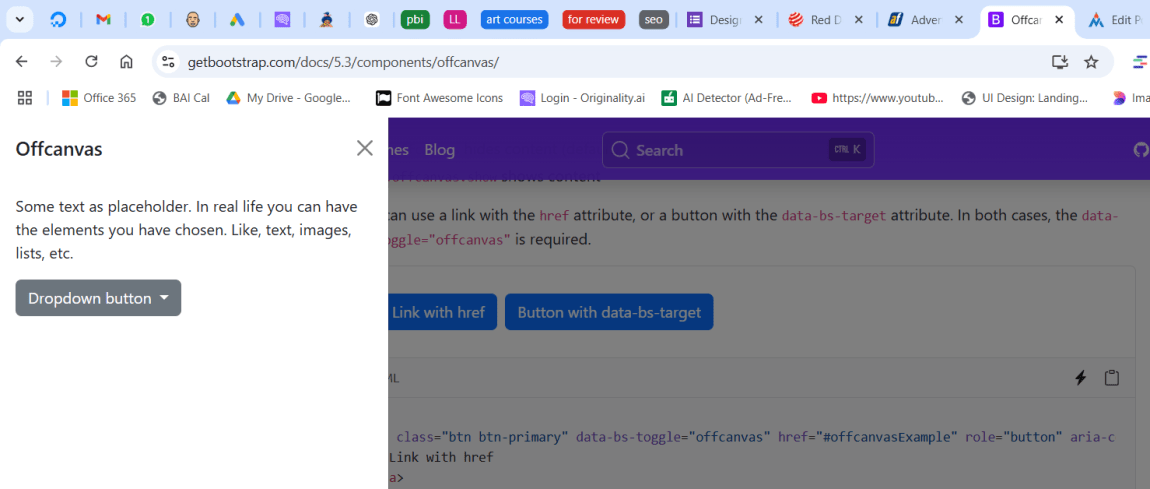Expand the 'art courses' tab group

click(x=514, y=19)
